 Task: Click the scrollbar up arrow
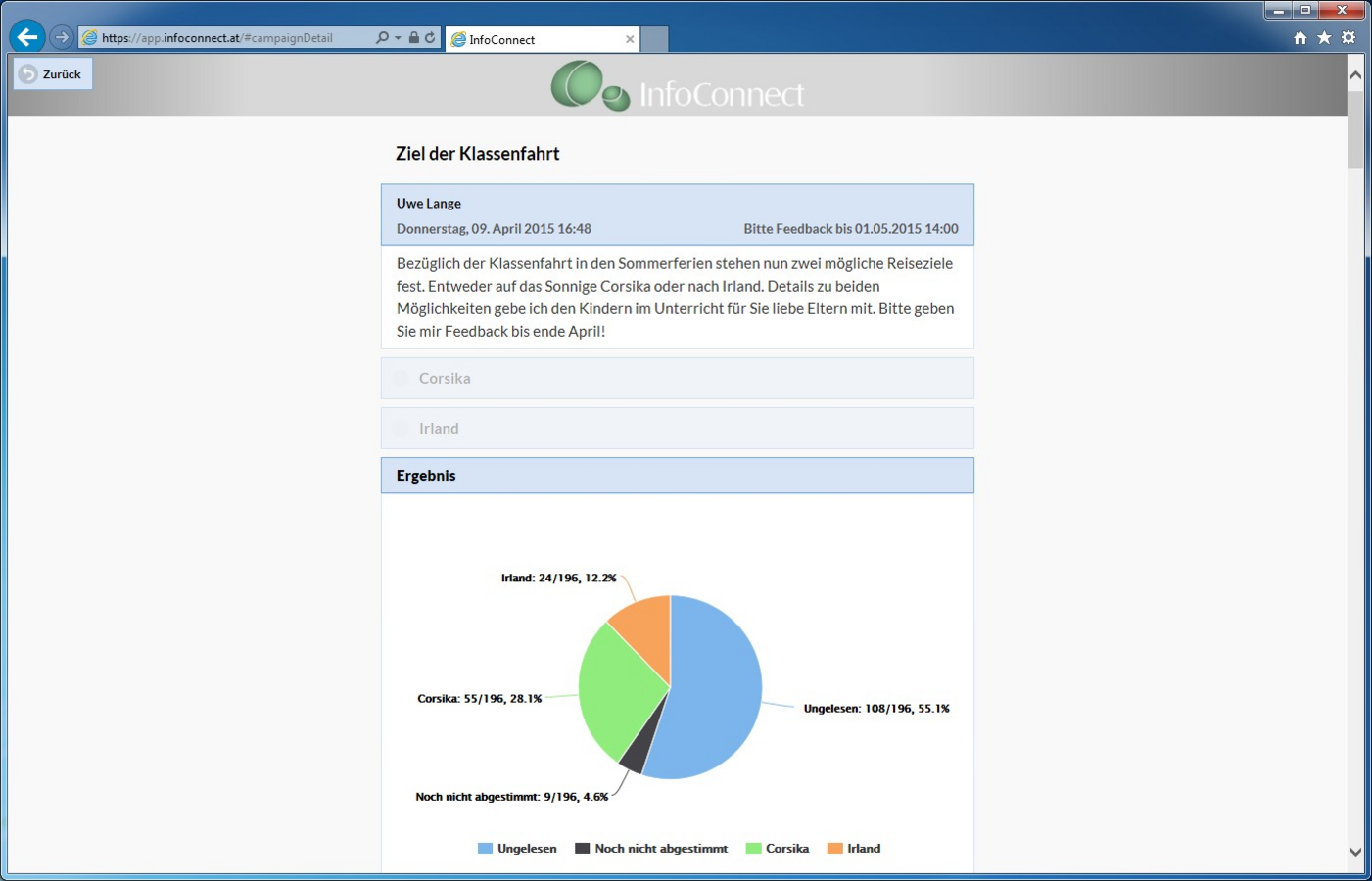1355,74
